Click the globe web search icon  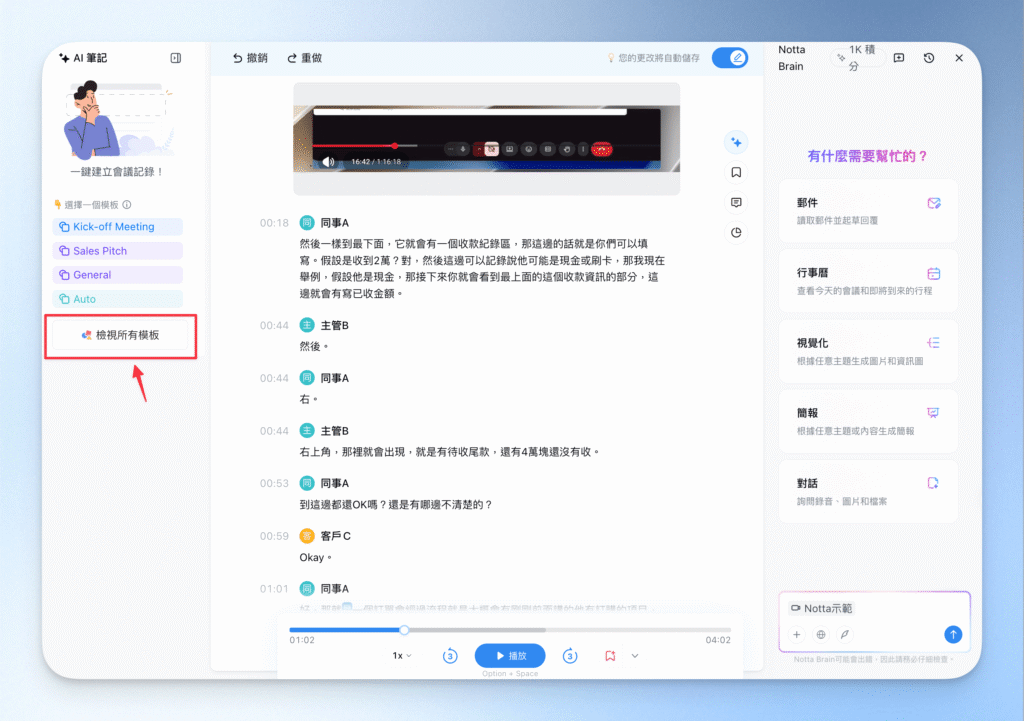click(821, 635)
